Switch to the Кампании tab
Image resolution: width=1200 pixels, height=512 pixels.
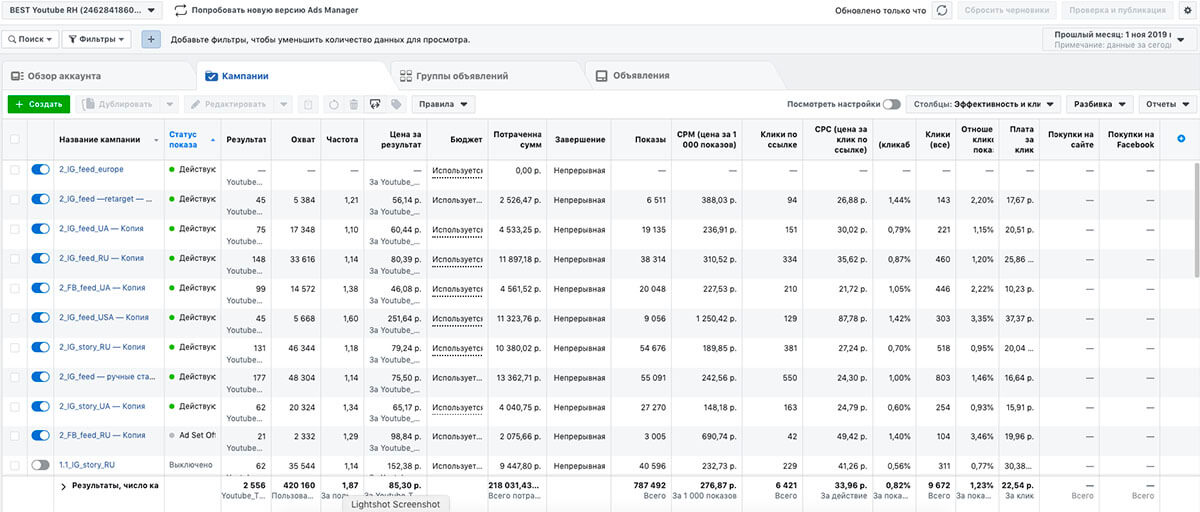[x=238, y=76]
